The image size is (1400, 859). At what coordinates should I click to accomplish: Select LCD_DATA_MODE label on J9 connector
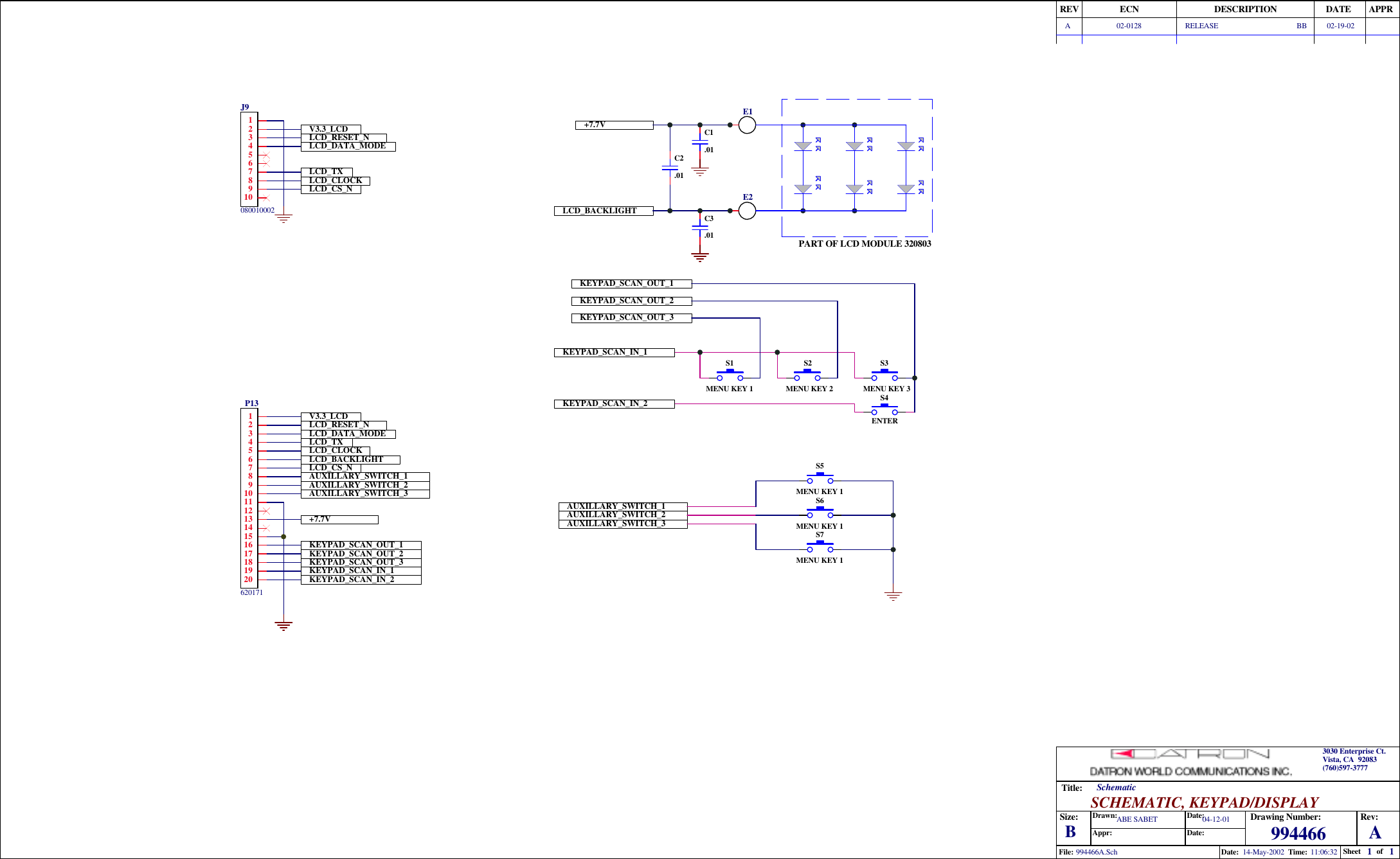[348, 146]
